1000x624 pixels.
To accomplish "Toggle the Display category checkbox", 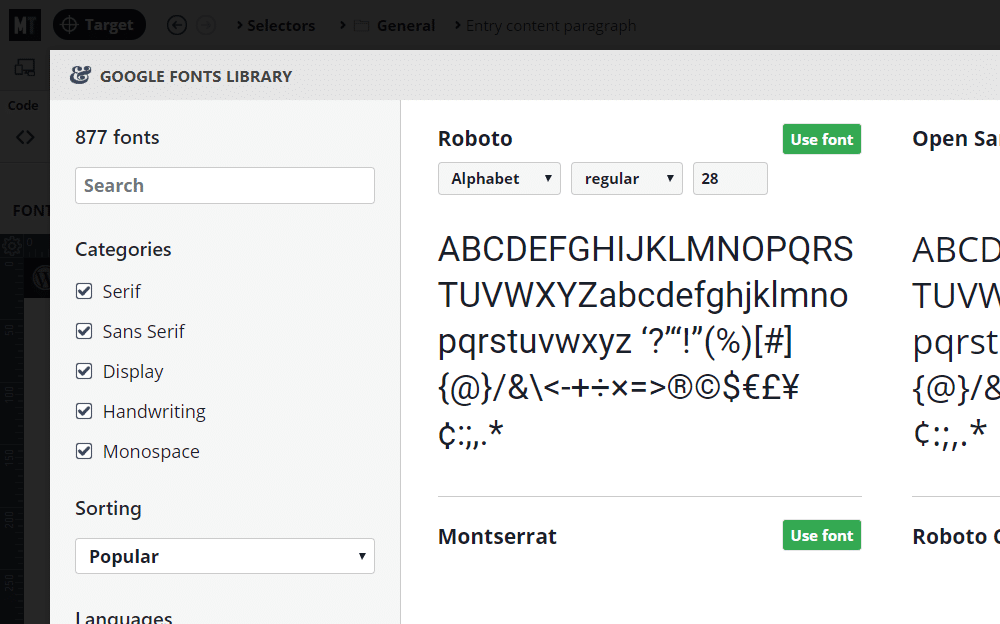I will click(84, 371).
